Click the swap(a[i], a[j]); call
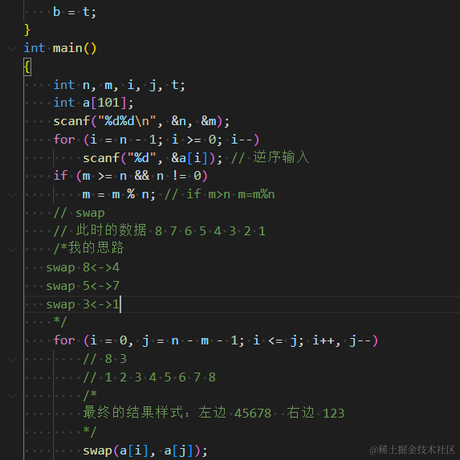The height and width of the screenshot is (460, 460). tap(145, 451)
